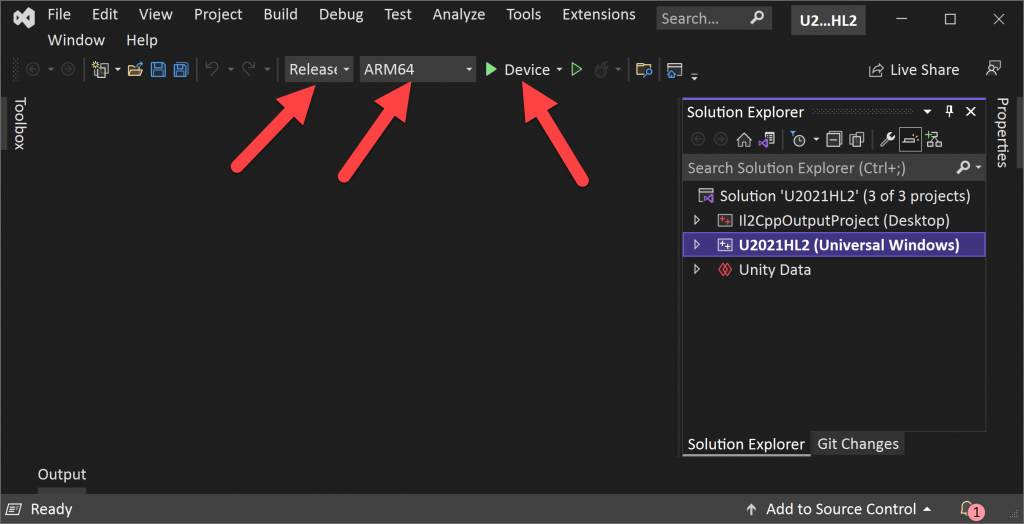The height and width of the screenshot is (524, 1024).
Task: Expand the U2021HL2 (Universal Windows) project
Action: click(x=696, y=244)
